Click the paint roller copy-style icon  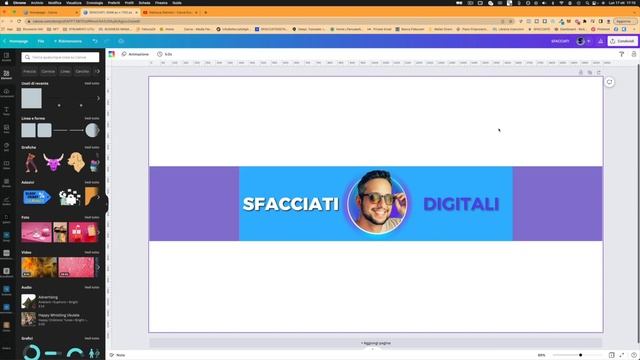coord(622,54)
